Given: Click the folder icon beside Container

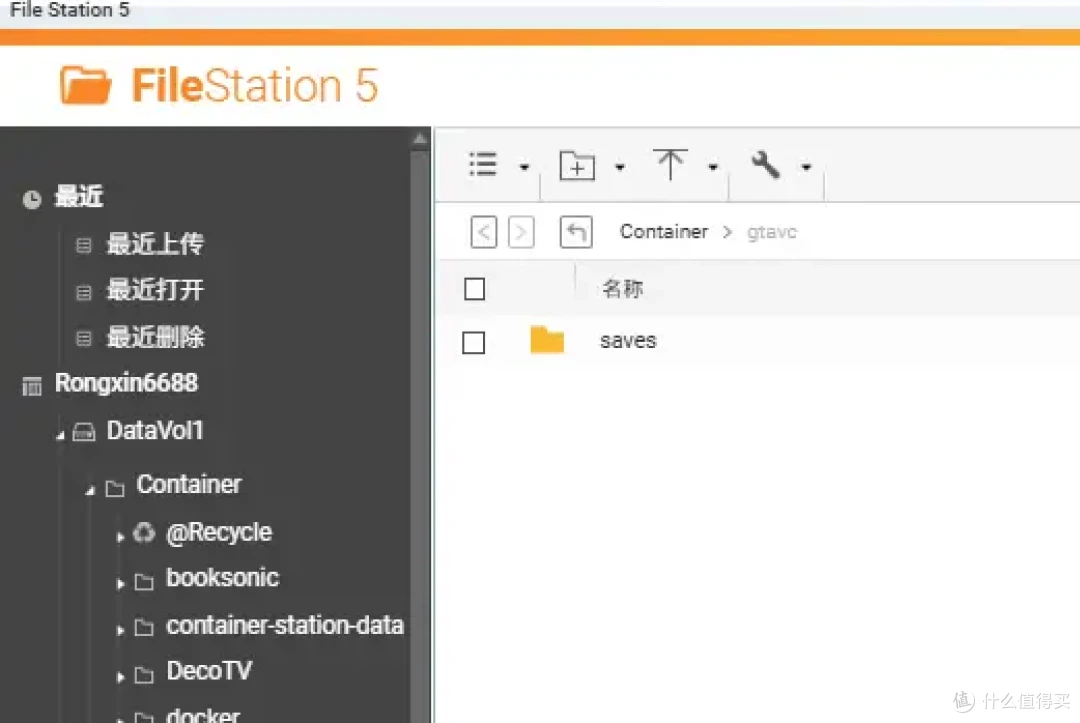Looking at the screenshot, I should 114,488.
